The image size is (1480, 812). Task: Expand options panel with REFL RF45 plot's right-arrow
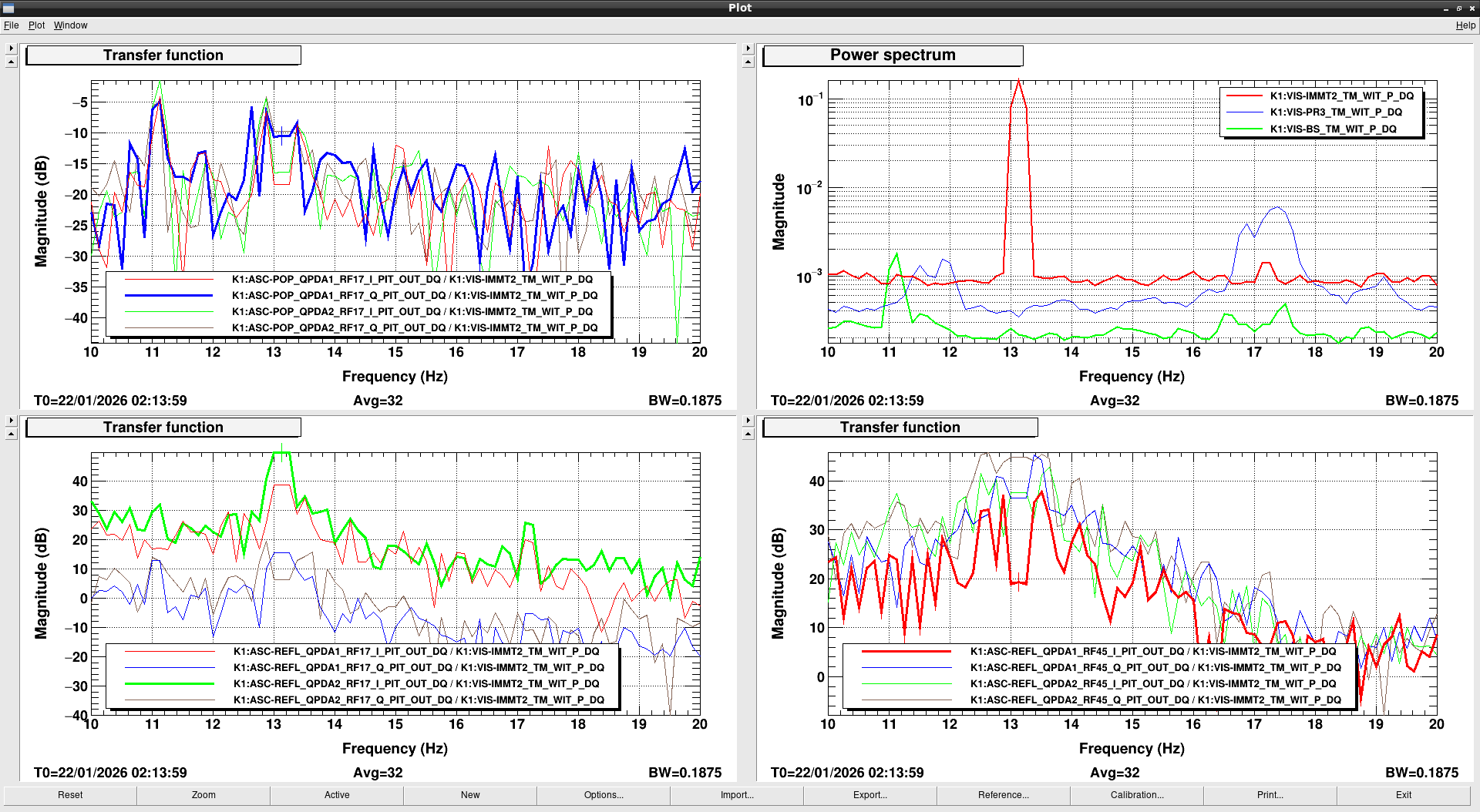click(x=748, y=421)
